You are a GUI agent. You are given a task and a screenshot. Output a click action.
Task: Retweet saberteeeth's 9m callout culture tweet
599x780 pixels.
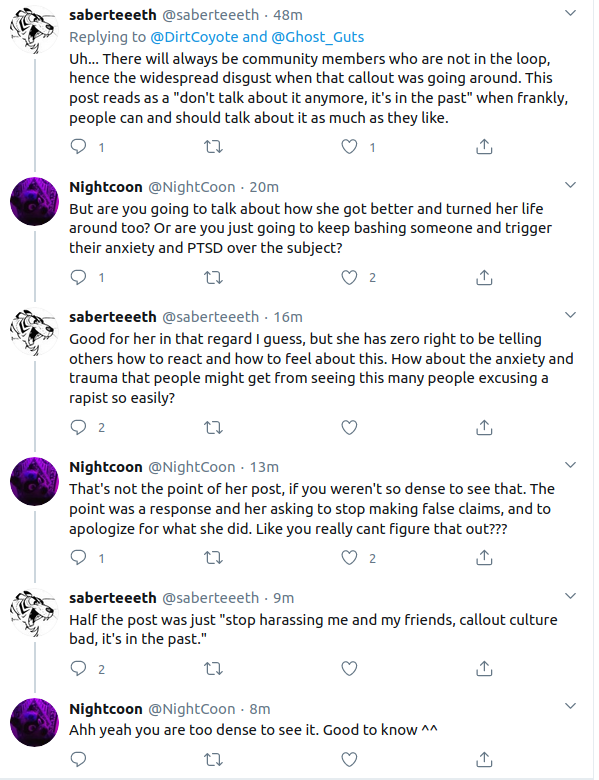(x=214, y=669)
